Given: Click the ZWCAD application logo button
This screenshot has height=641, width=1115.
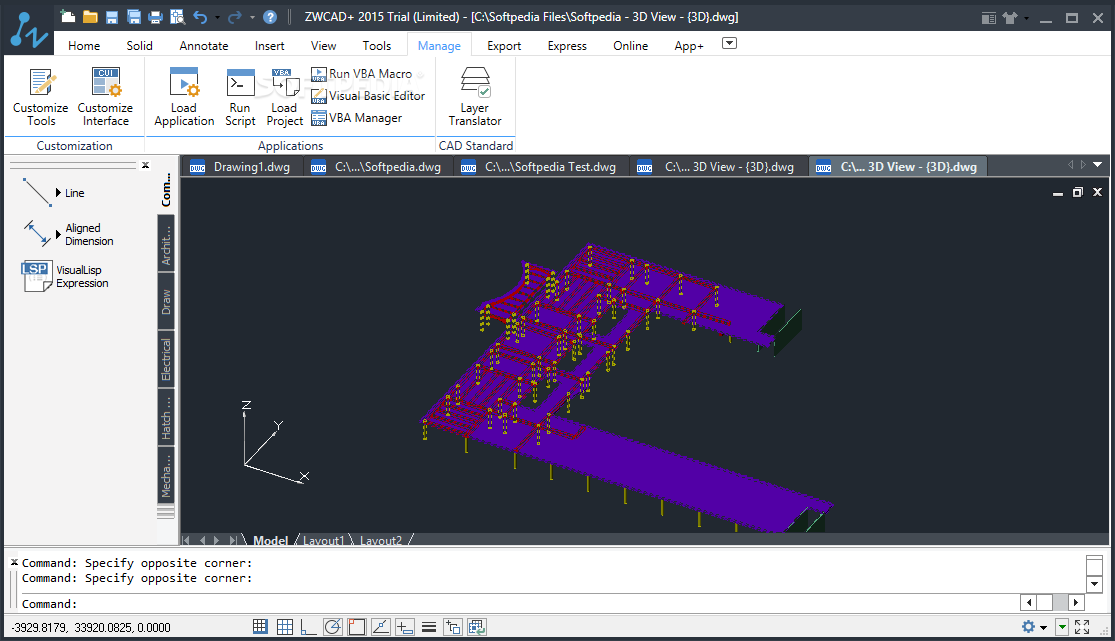Looking at the screenshot, I should coord(28,29).
